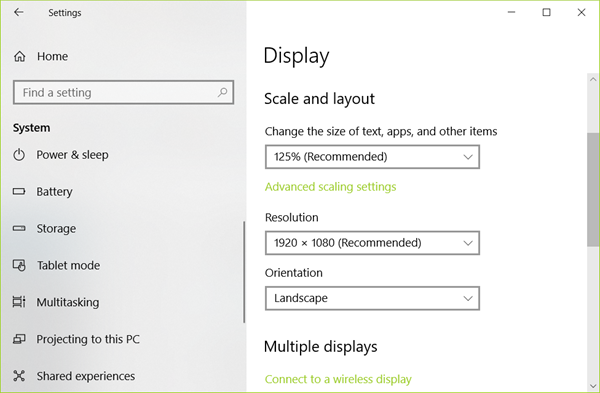Click the Resolution label
Viewport: 600px width, 393px height.
coord(292,217)
